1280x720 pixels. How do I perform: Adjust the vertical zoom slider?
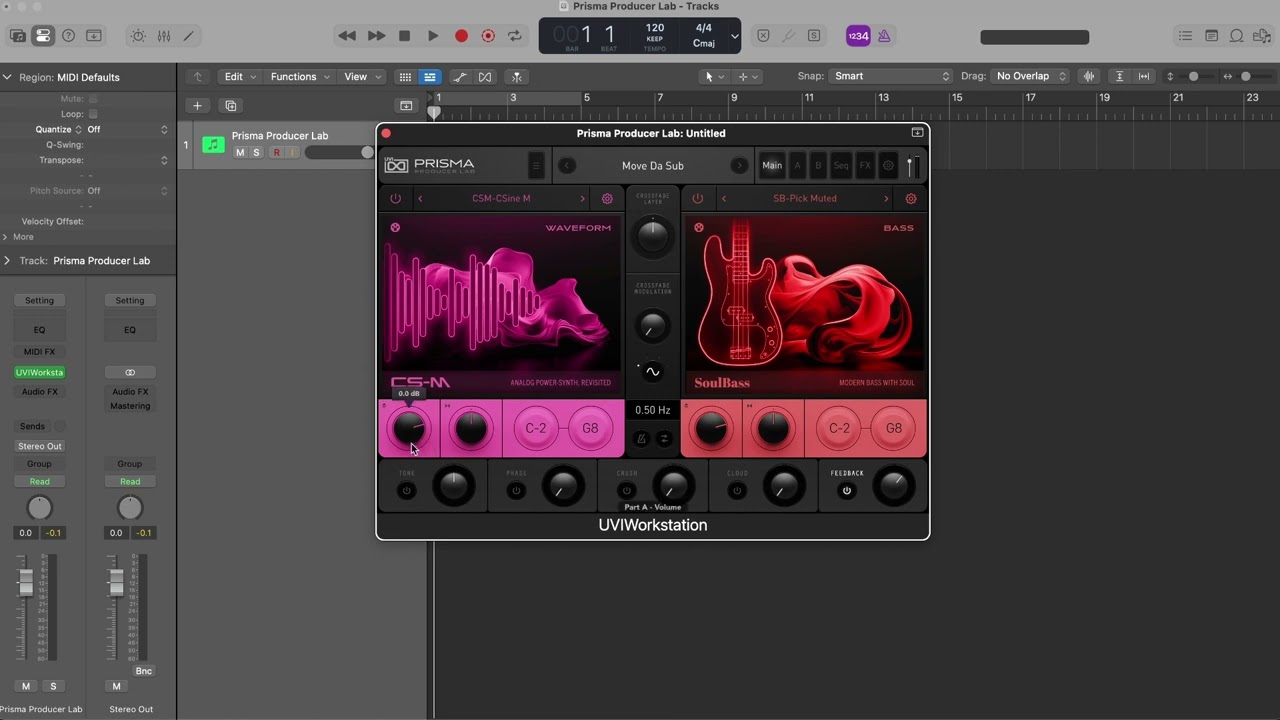(1193, 76)
